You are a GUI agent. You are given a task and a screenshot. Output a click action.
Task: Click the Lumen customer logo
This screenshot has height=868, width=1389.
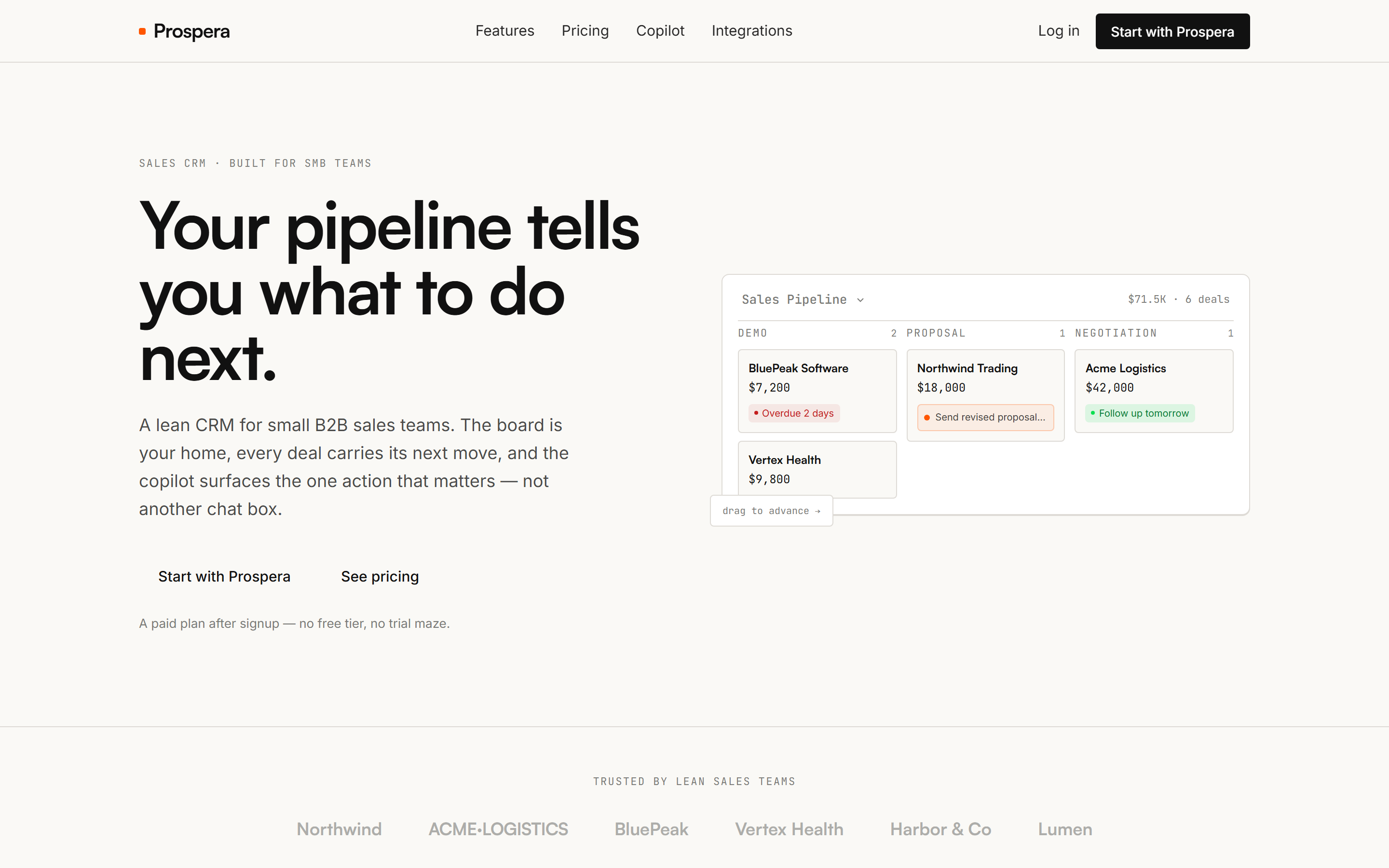coord(1065,829)
